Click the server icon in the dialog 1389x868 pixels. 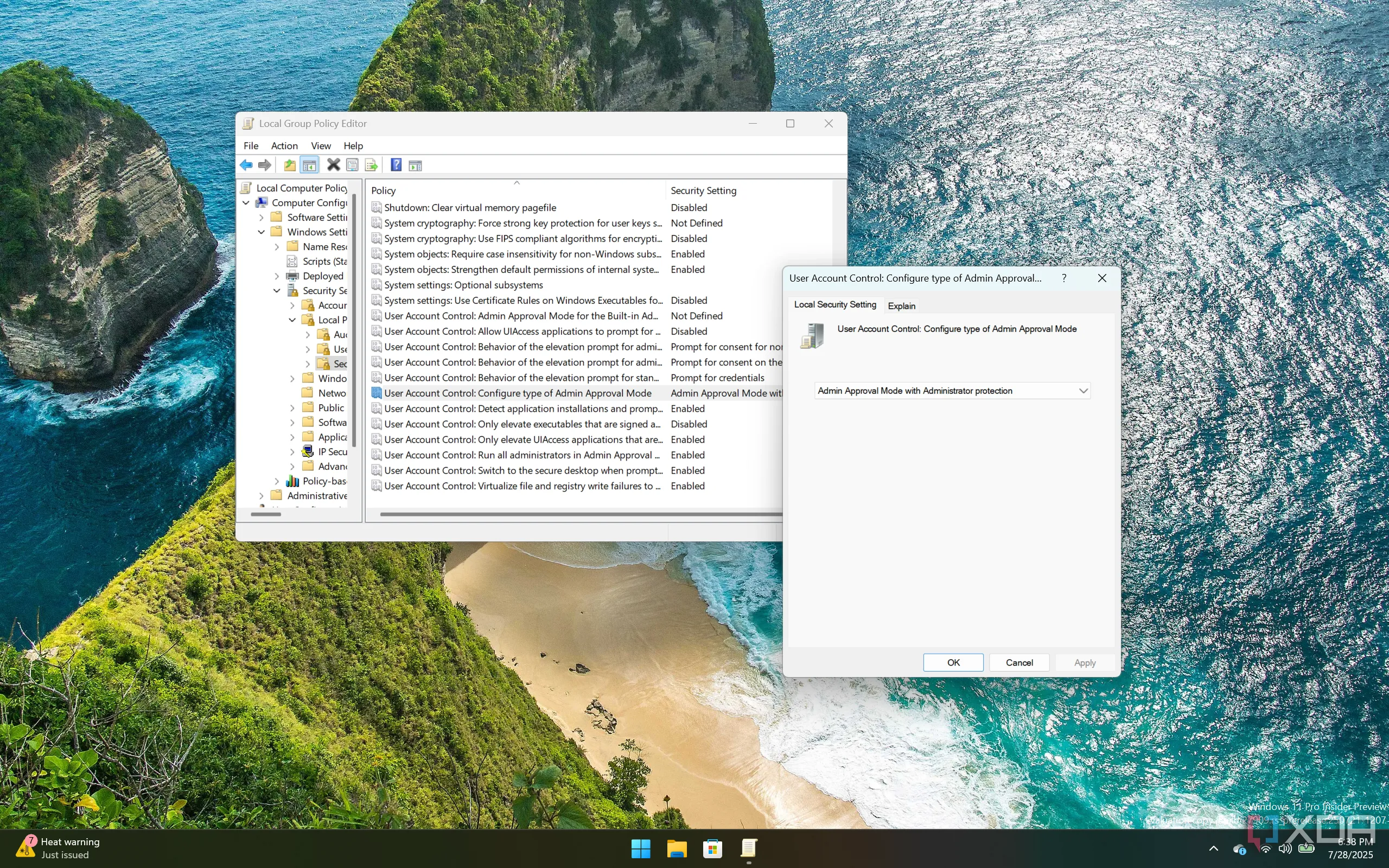click(813, 335)
